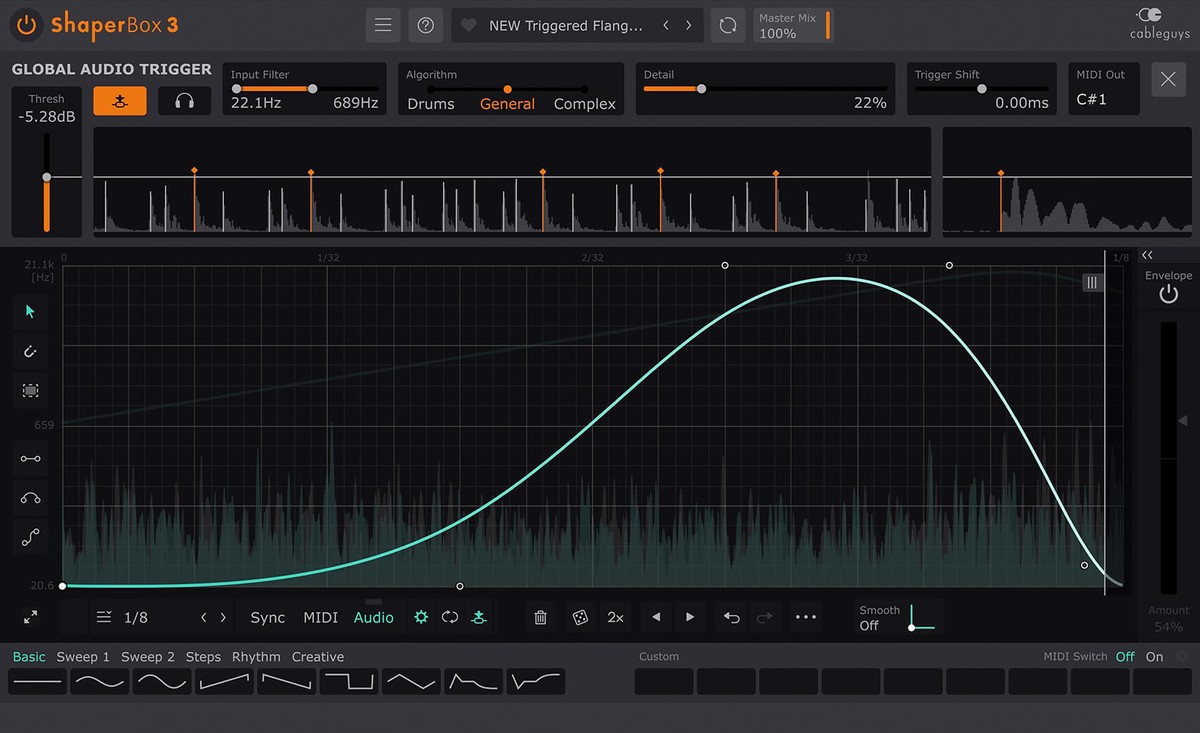Select the Complex algorithm
Viewport: 1200px width, 733px height.
tap(583, 103)
